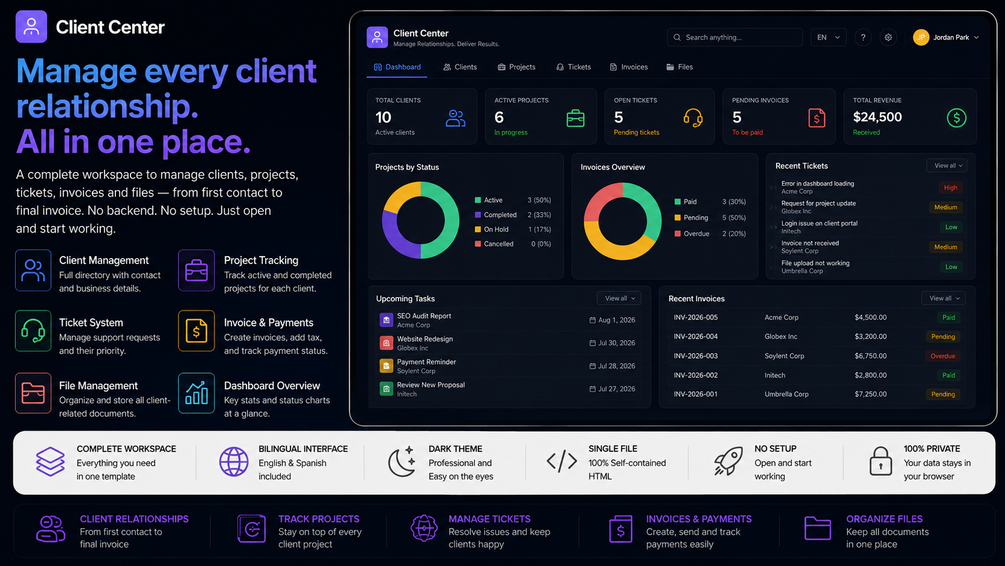The image size is (1005, 566).
Task: Click the Search anything input field
Action: [x=735, y=38]
